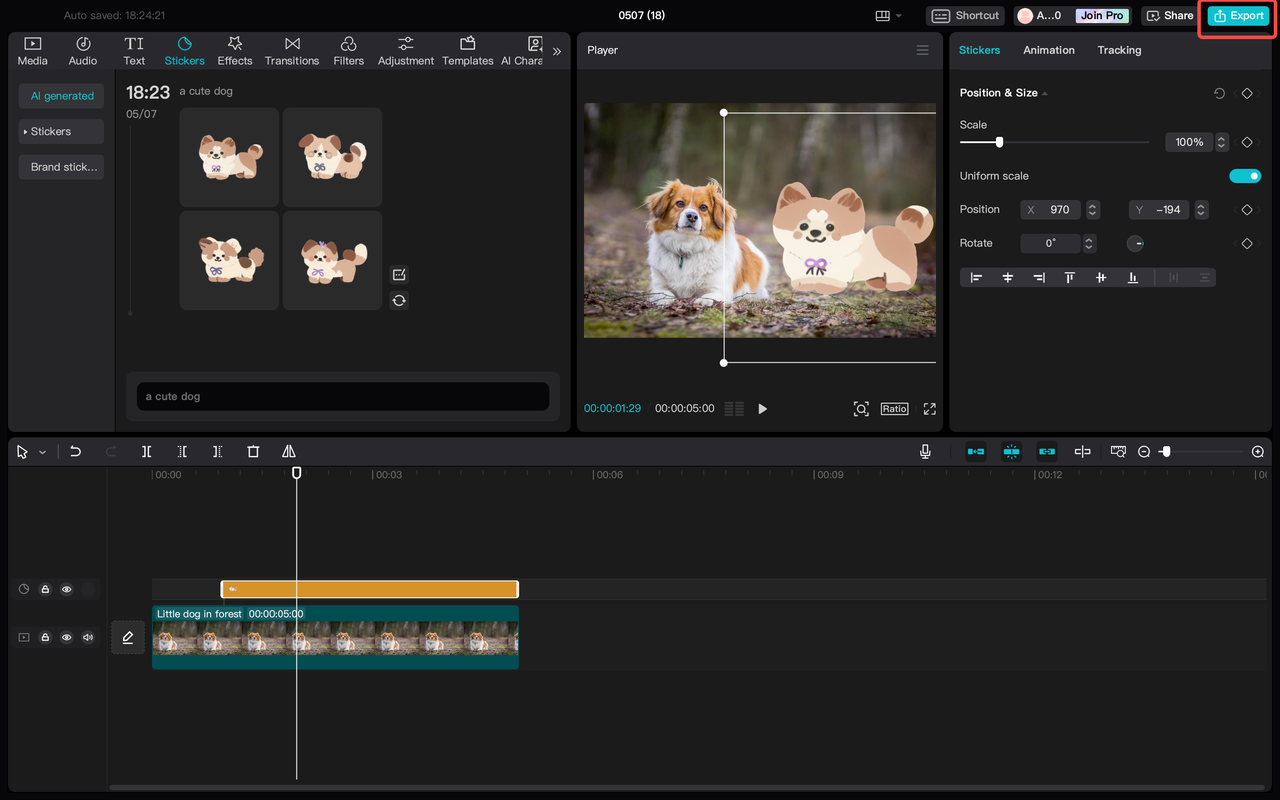Switch to the Animation tab

pos(1048,50)
